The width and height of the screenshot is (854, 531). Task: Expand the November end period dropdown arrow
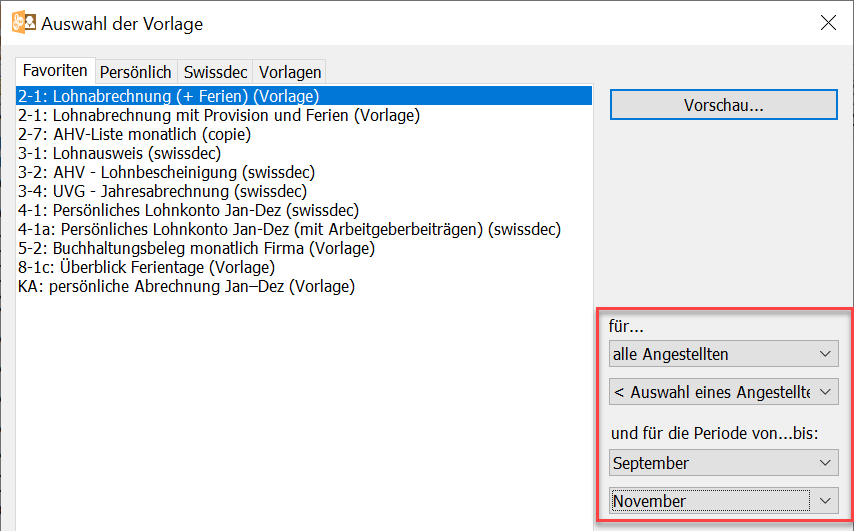coord(825,501)
